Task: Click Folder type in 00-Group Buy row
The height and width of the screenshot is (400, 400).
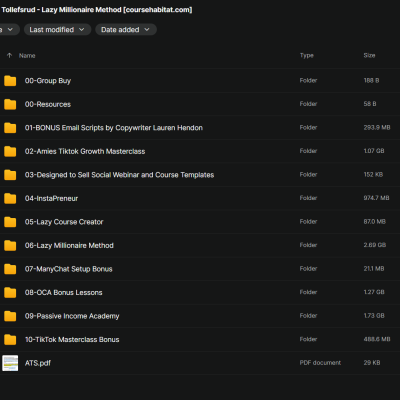Action: coord(308,80)
